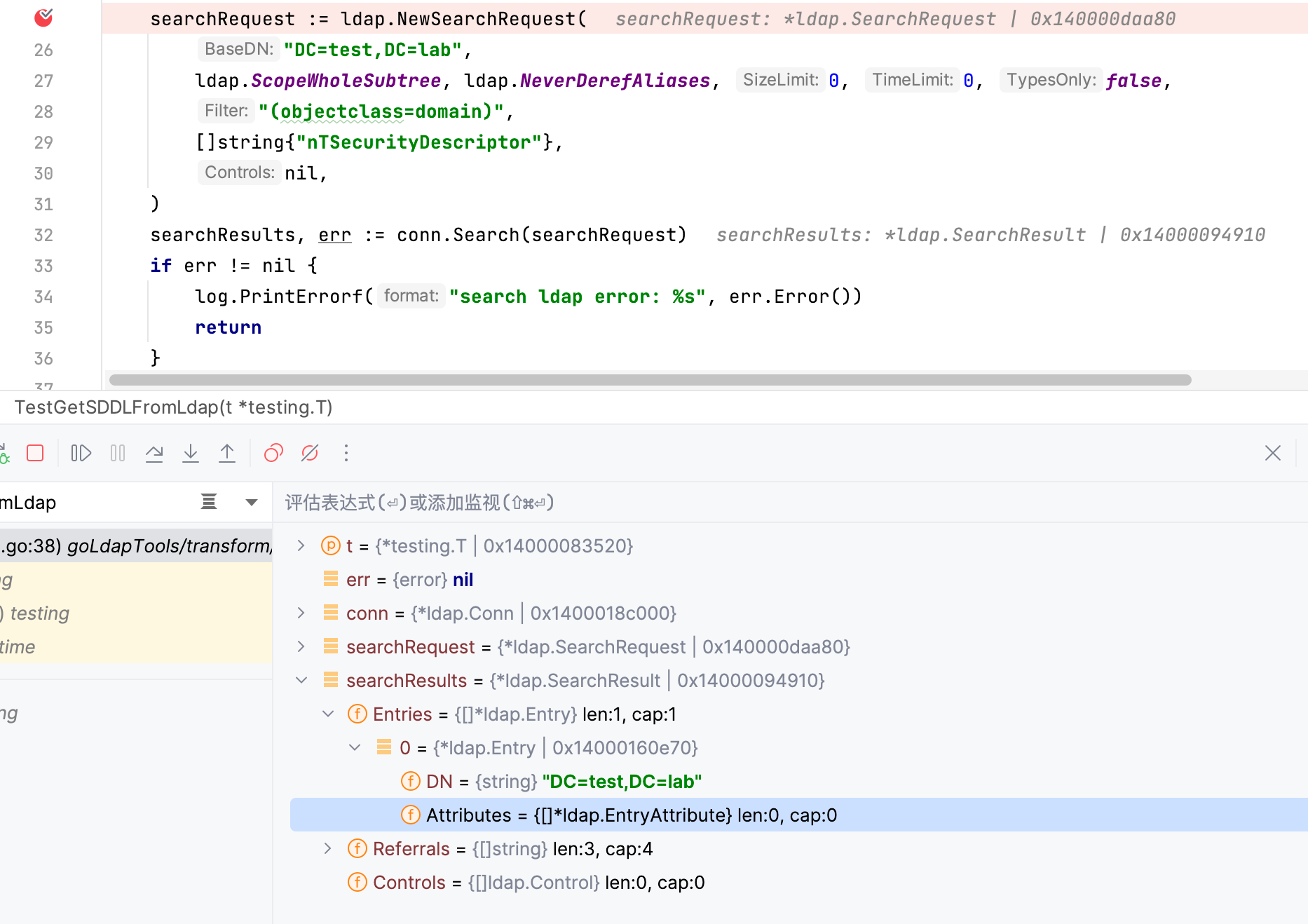1308x924 pixels.
Task: Select the Attributes field row
Action: [x=799, y=815]
